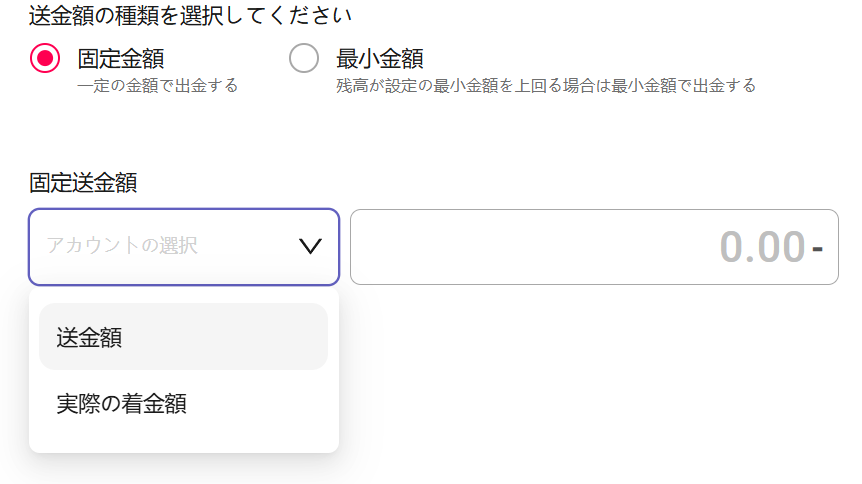Click the 一定の金額で出金する description text
This screenshot has height=484, width=862.
point(158,86)
